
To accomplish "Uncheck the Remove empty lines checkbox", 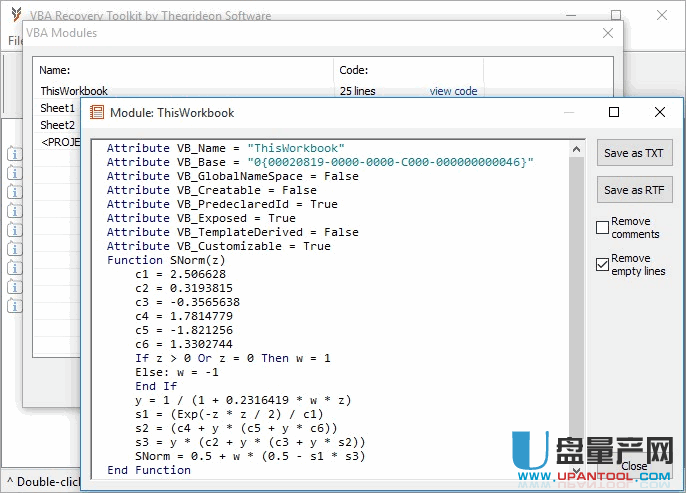I will [x=602, y=265].
